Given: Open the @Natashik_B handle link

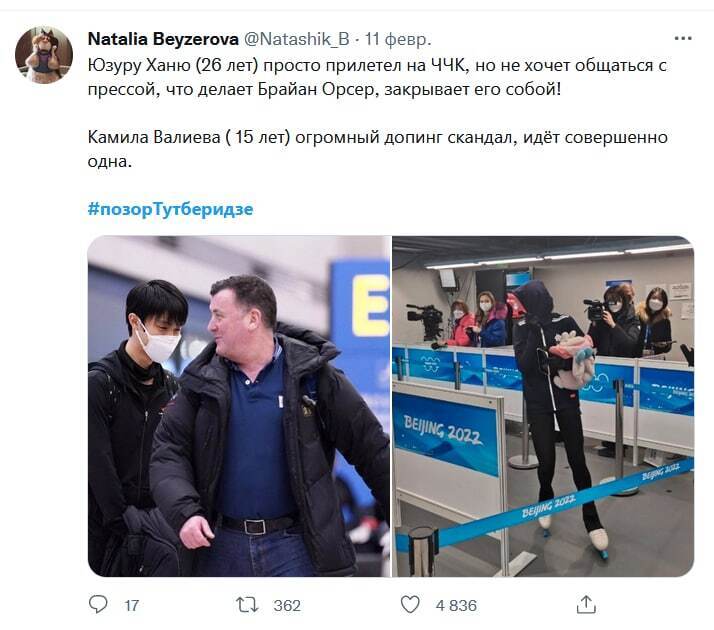Looking at the screenshot, I should pos(297,39).
